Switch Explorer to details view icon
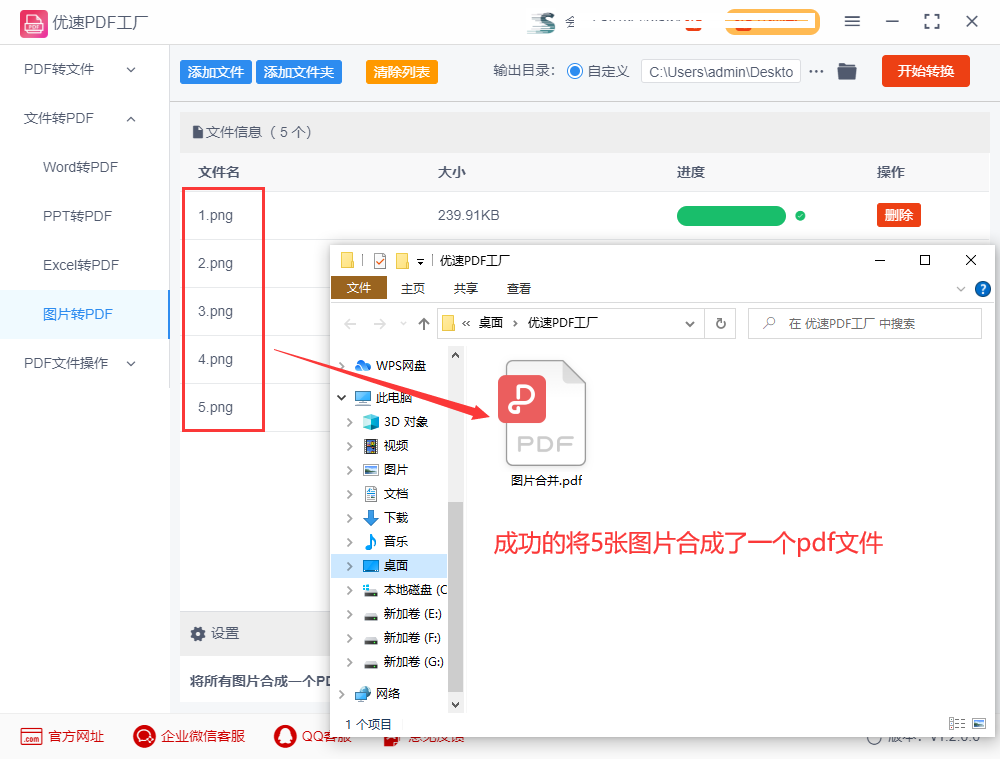 click(x=957, y=724)
